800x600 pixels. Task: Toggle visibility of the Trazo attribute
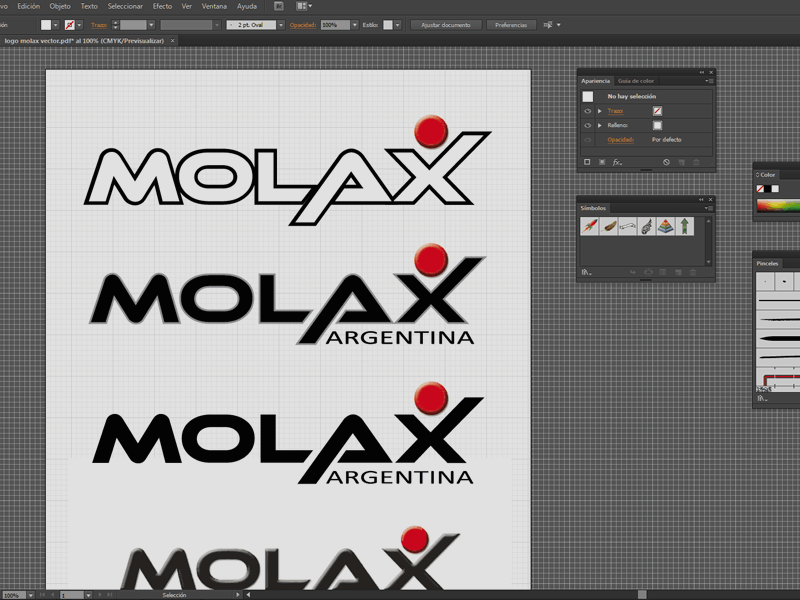pos(587,111)
